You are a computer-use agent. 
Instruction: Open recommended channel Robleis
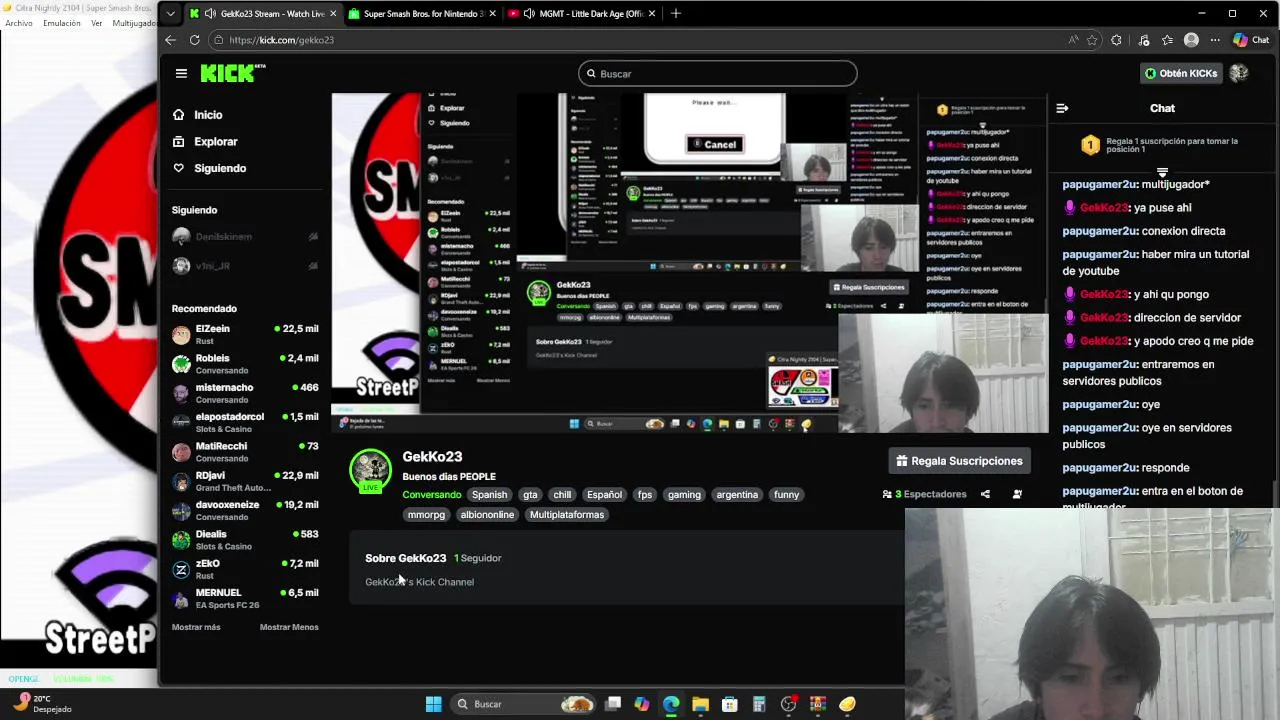coord(245,364)
